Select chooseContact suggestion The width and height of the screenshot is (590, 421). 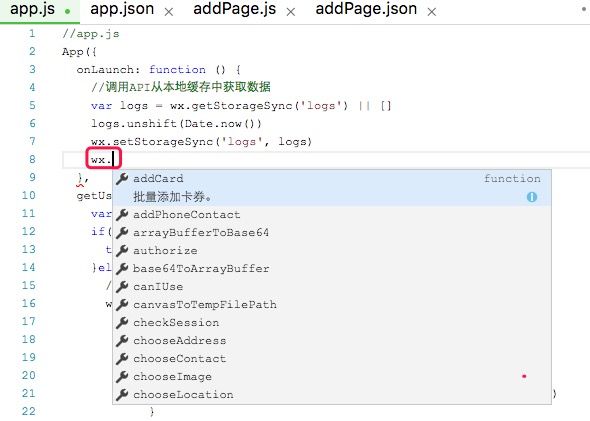coord(332,359)
